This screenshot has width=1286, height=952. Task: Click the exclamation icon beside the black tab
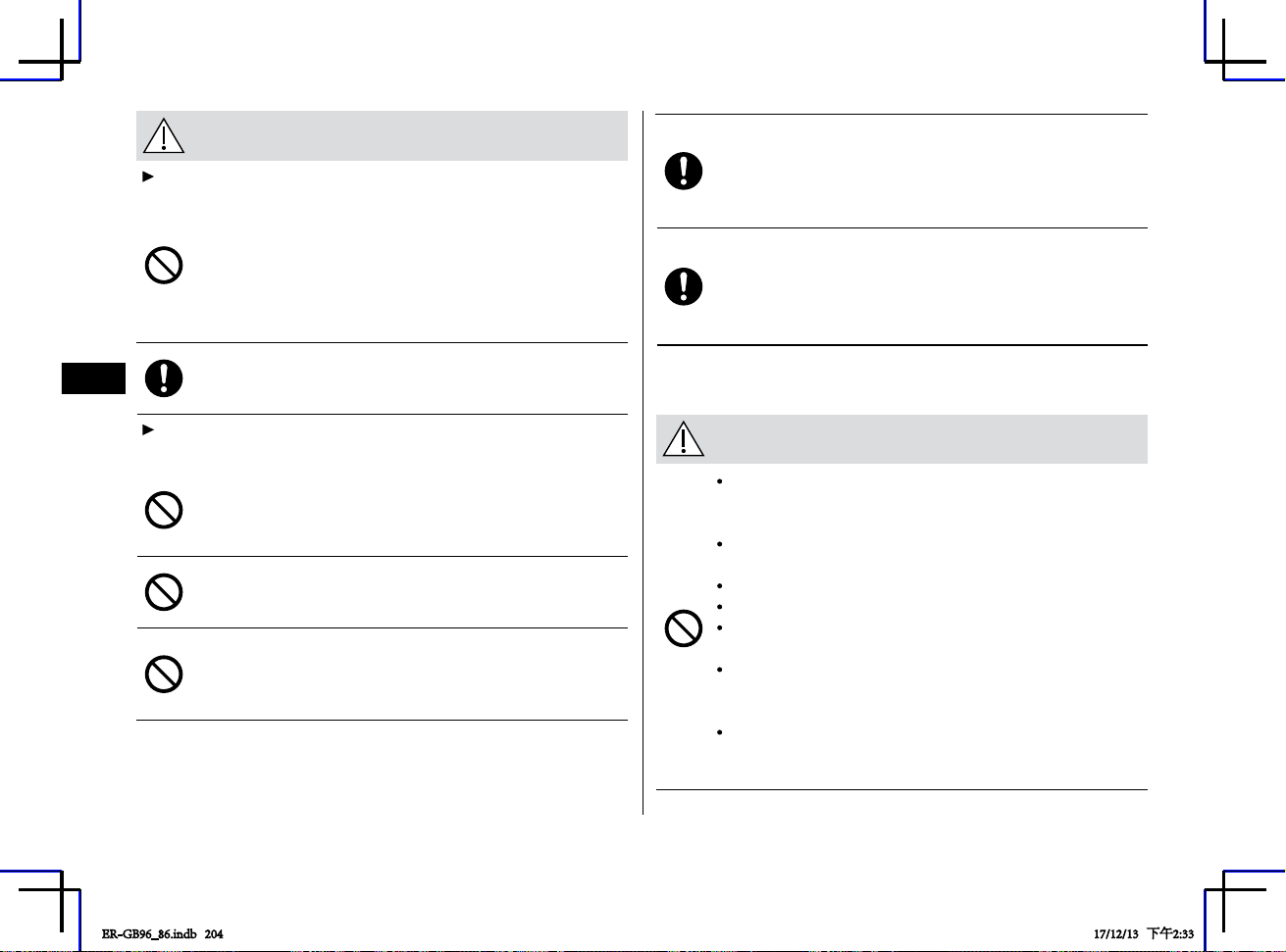(x=164, y=378)
